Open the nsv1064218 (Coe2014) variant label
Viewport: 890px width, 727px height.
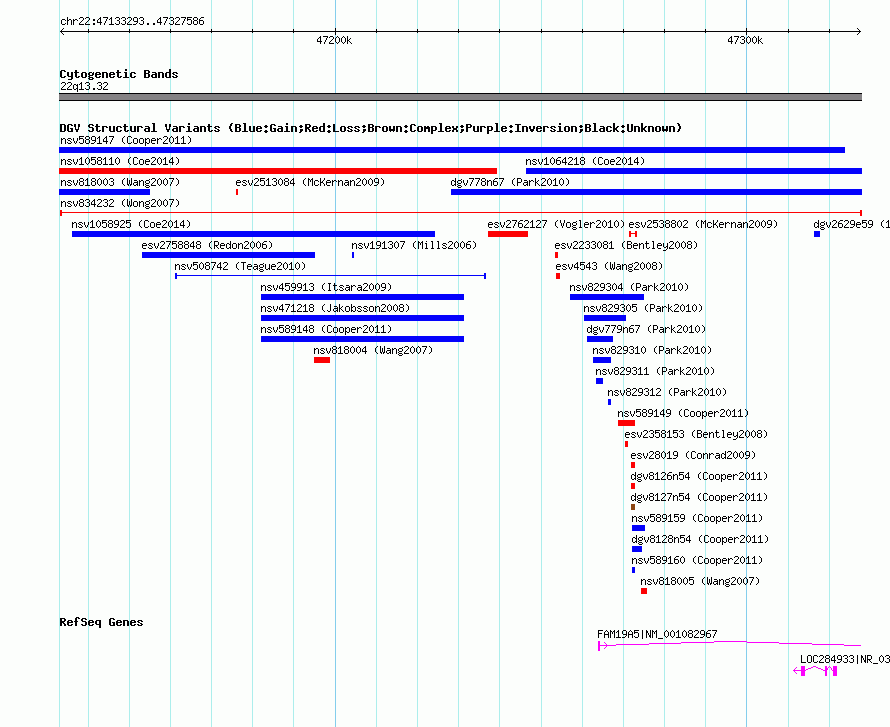(x=585, y=161)
